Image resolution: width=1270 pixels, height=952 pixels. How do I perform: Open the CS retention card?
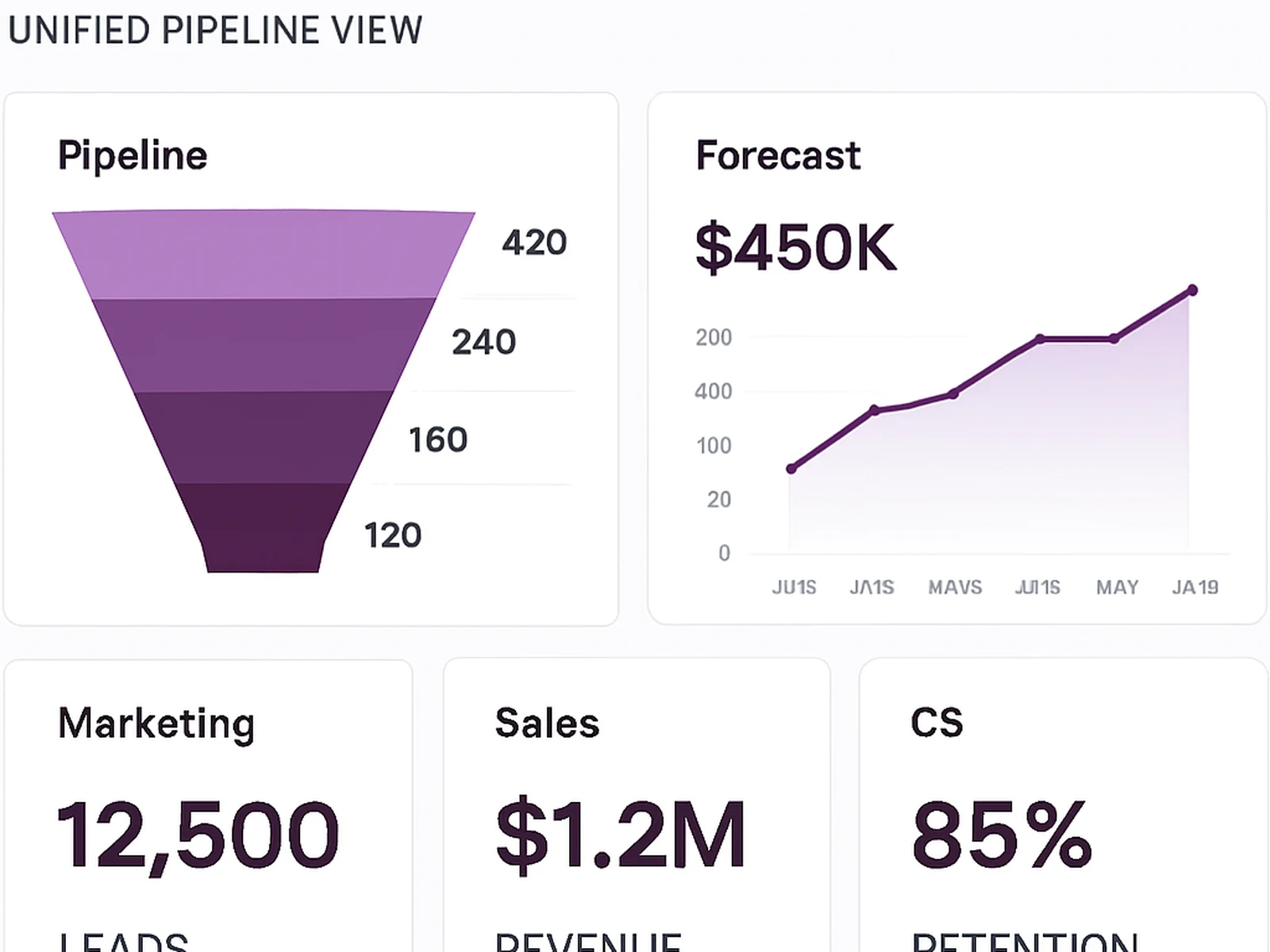coord(937,722)
